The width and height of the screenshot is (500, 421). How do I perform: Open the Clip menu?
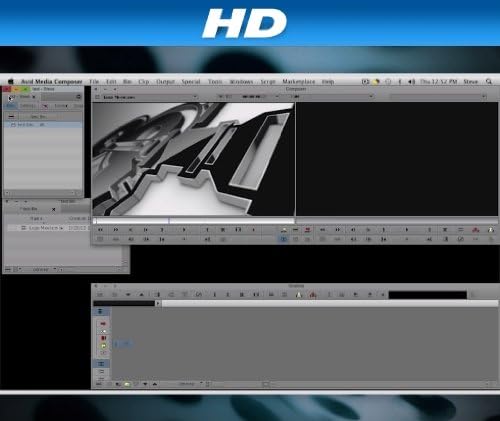pos(143,81)
